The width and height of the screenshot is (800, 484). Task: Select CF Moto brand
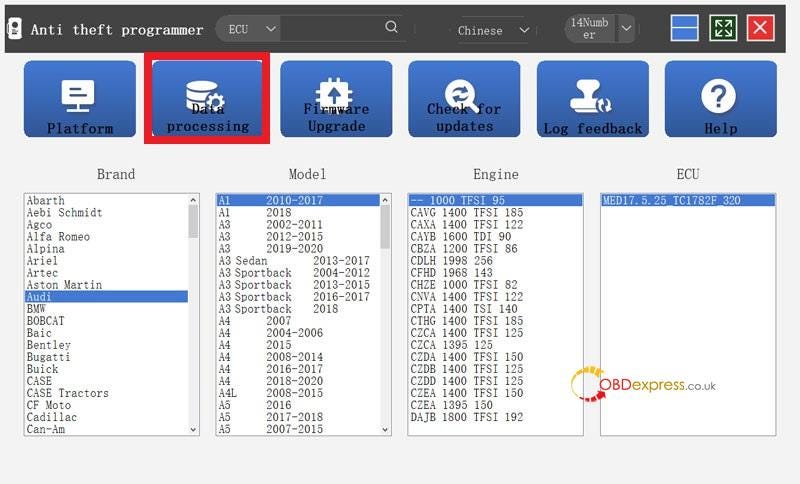point(106,405)
